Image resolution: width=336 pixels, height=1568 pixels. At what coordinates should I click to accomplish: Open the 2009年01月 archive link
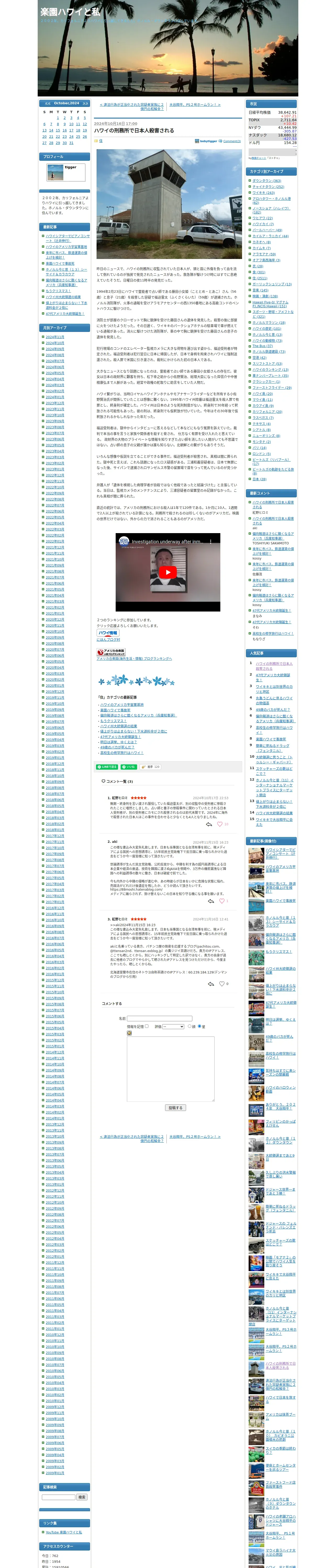pos(55,1473)
